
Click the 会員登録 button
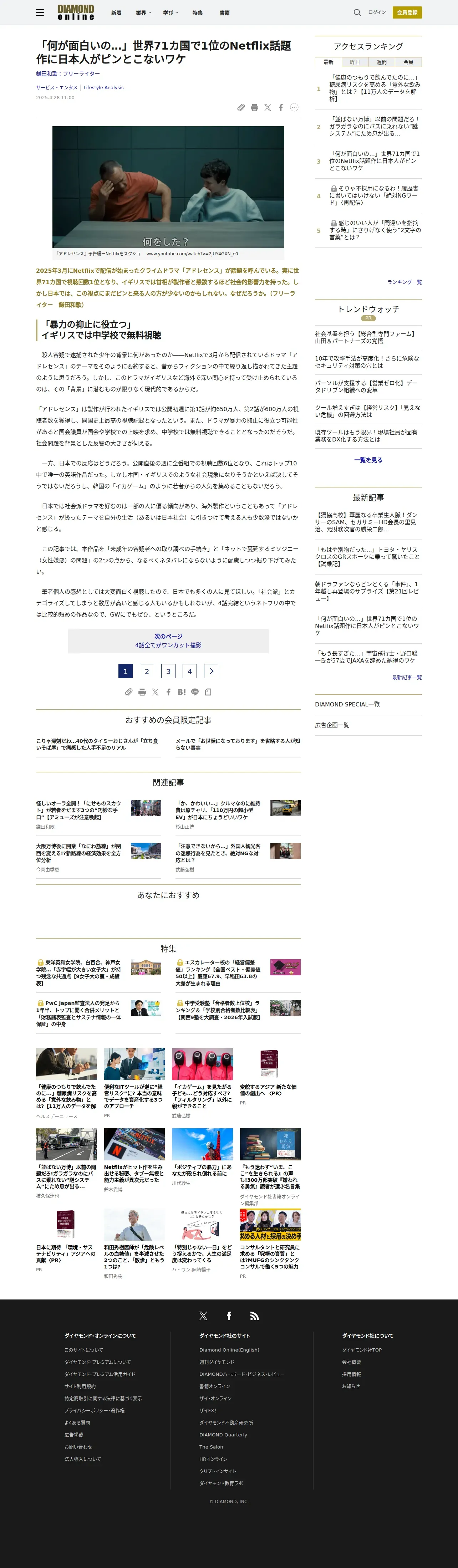point(407,12)
